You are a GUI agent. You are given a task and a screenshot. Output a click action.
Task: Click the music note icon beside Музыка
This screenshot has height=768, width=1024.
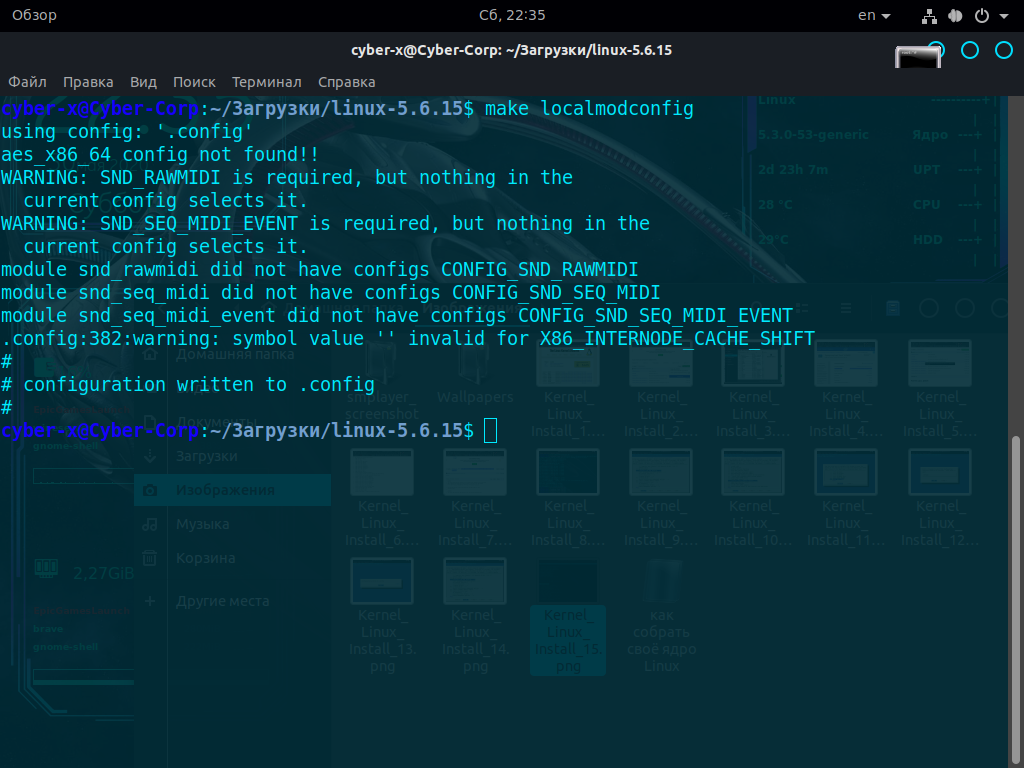point(150,524)
